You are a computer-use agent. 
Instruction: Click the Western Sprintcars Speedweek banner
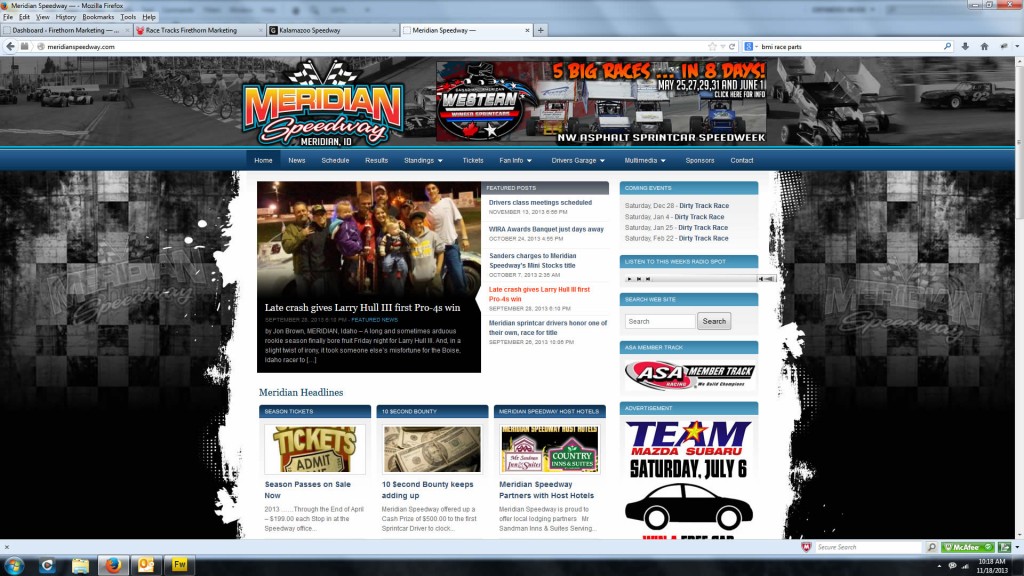[x=601, y=101]
